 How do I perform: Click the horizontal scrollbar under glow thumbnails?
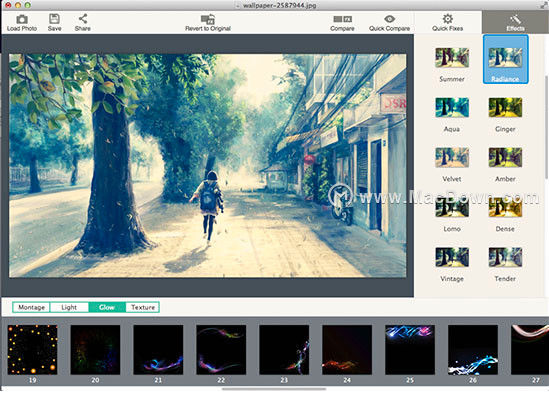(274, 389)
